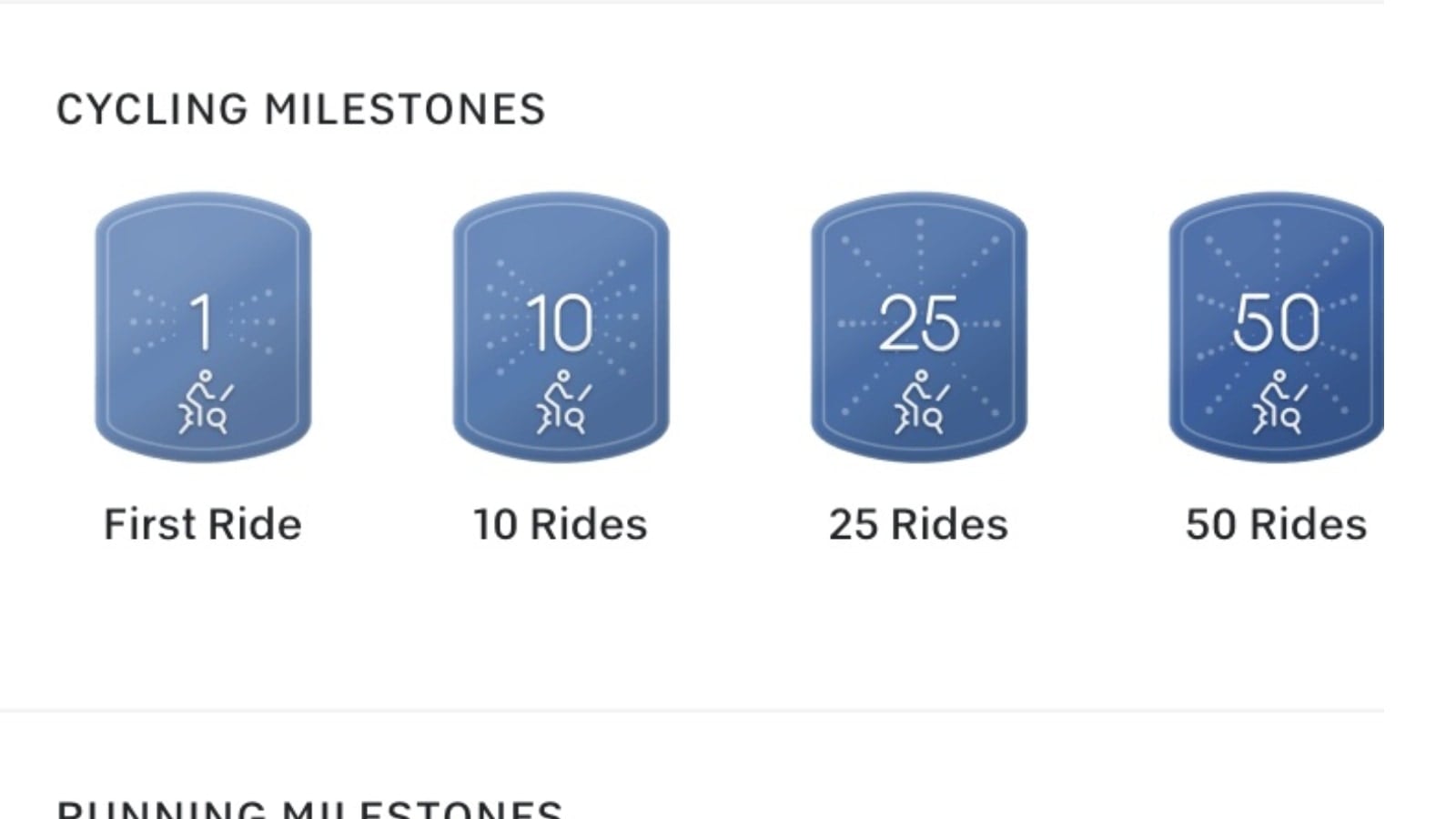Click the "First Ride" text label
Image resolution: width=1456 pixels, height=819 pixels.
pyautogui.click(x=203, y=525)
